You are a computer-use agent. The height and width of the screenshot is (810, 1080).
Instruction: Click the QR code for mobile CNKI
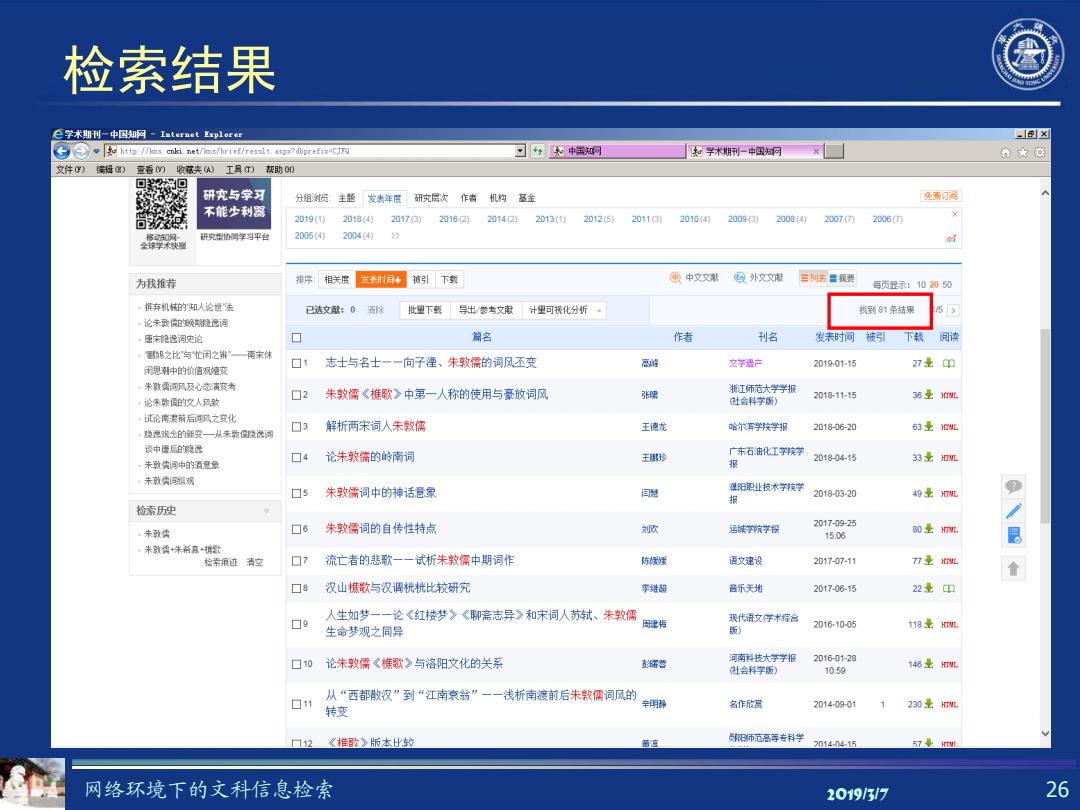tap(161, 204)
